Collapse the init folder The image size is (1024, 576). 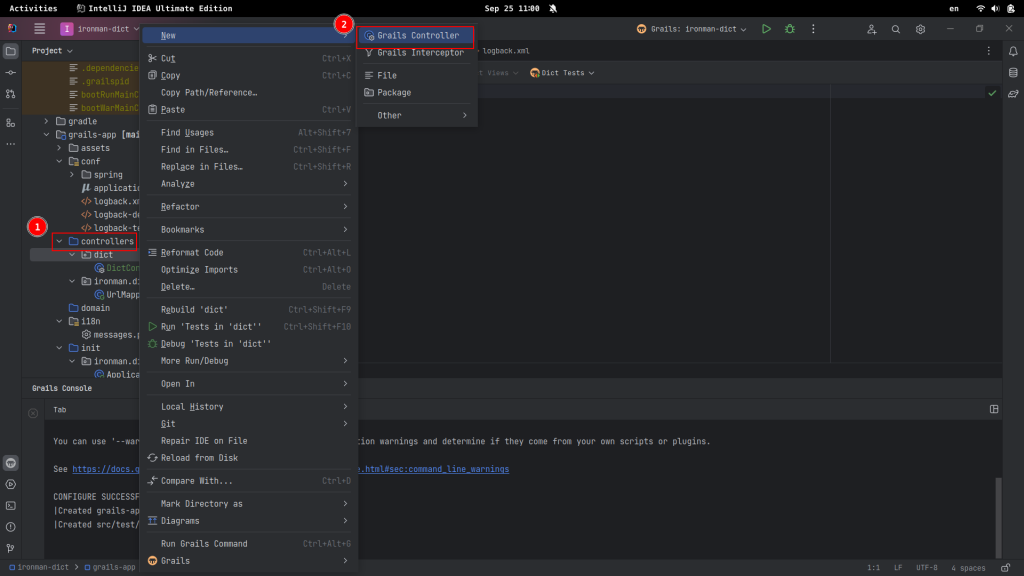(x=59, y=348)
